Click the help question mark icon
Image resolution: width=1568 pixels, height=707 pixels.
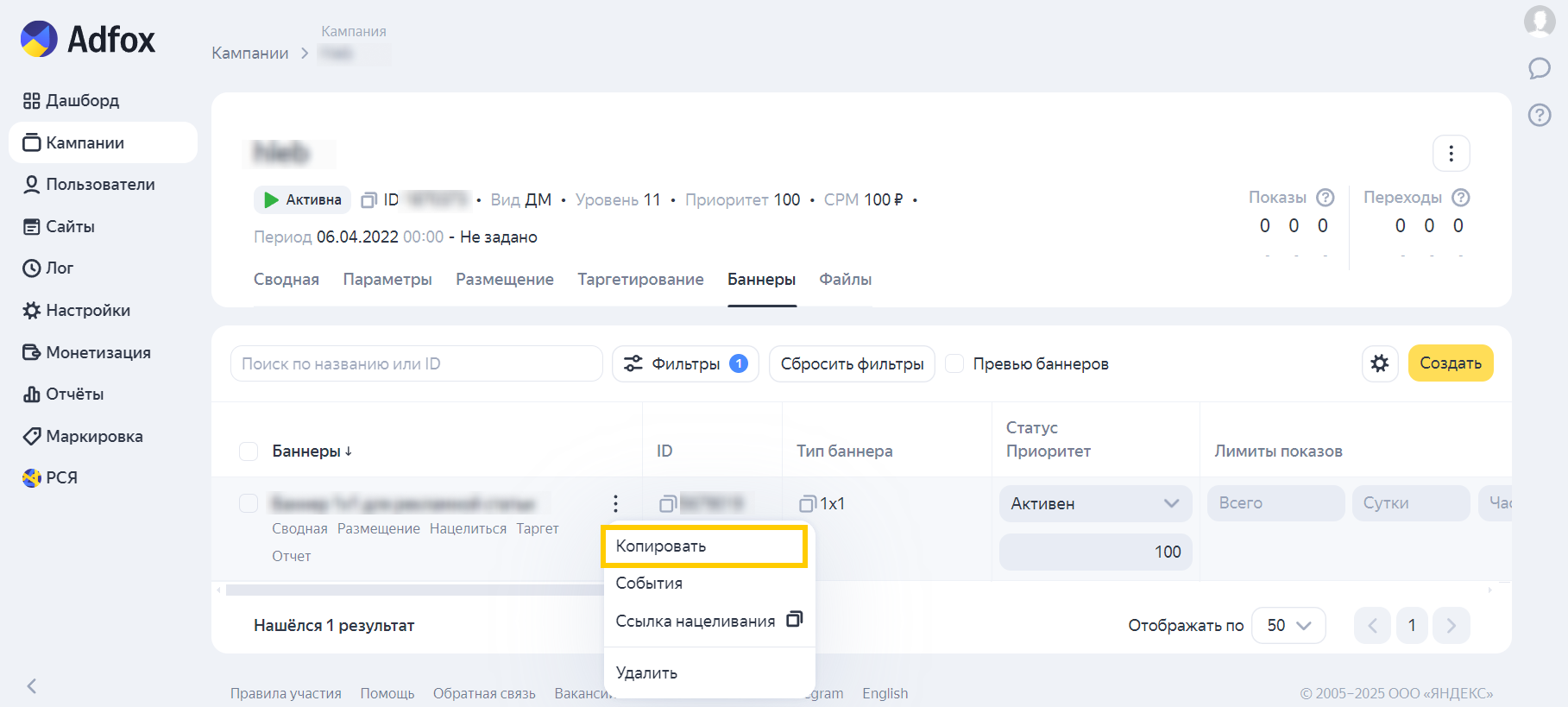tap(1540, 115)
